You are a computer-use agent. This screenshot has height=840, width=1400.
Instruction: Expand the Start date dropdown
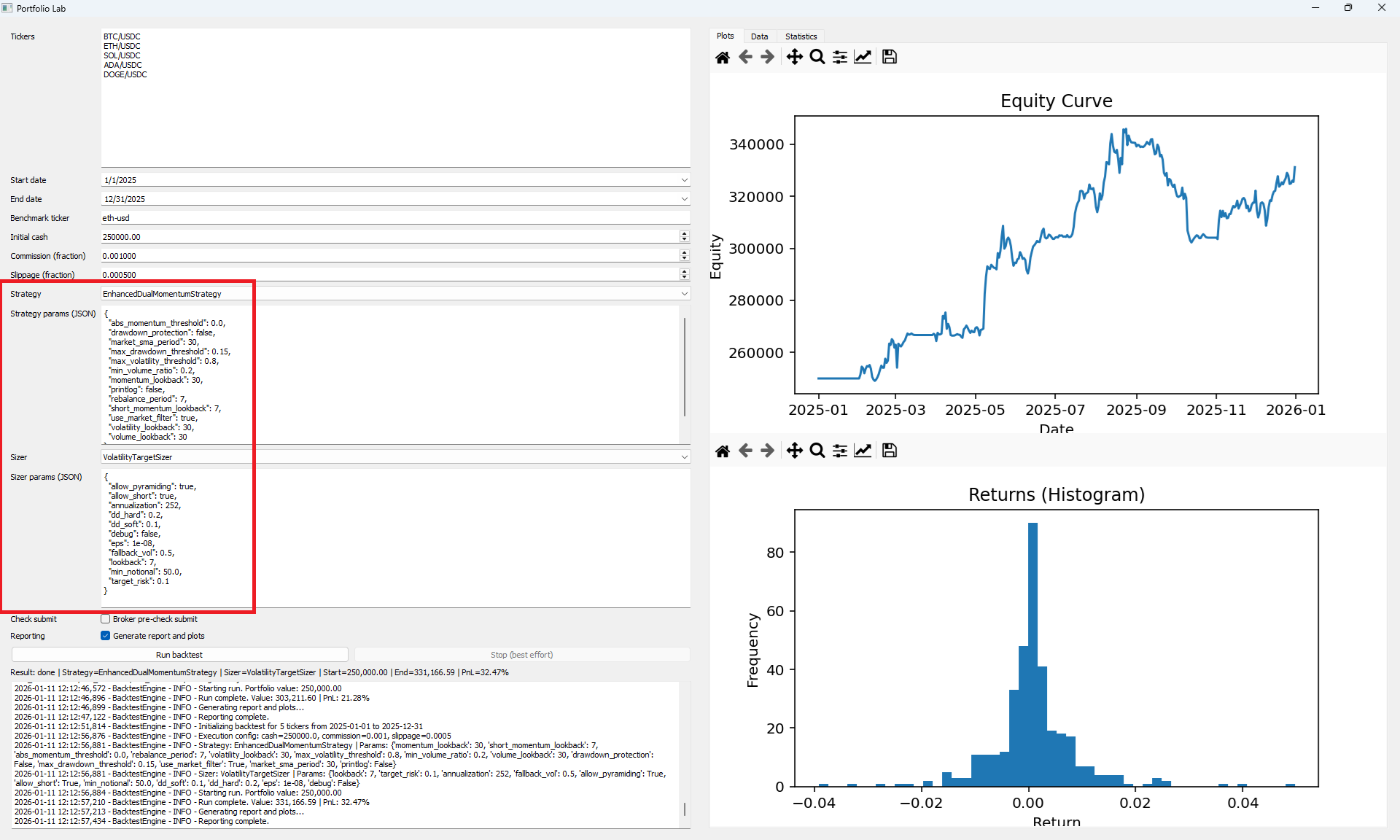(x=684, y=179)
